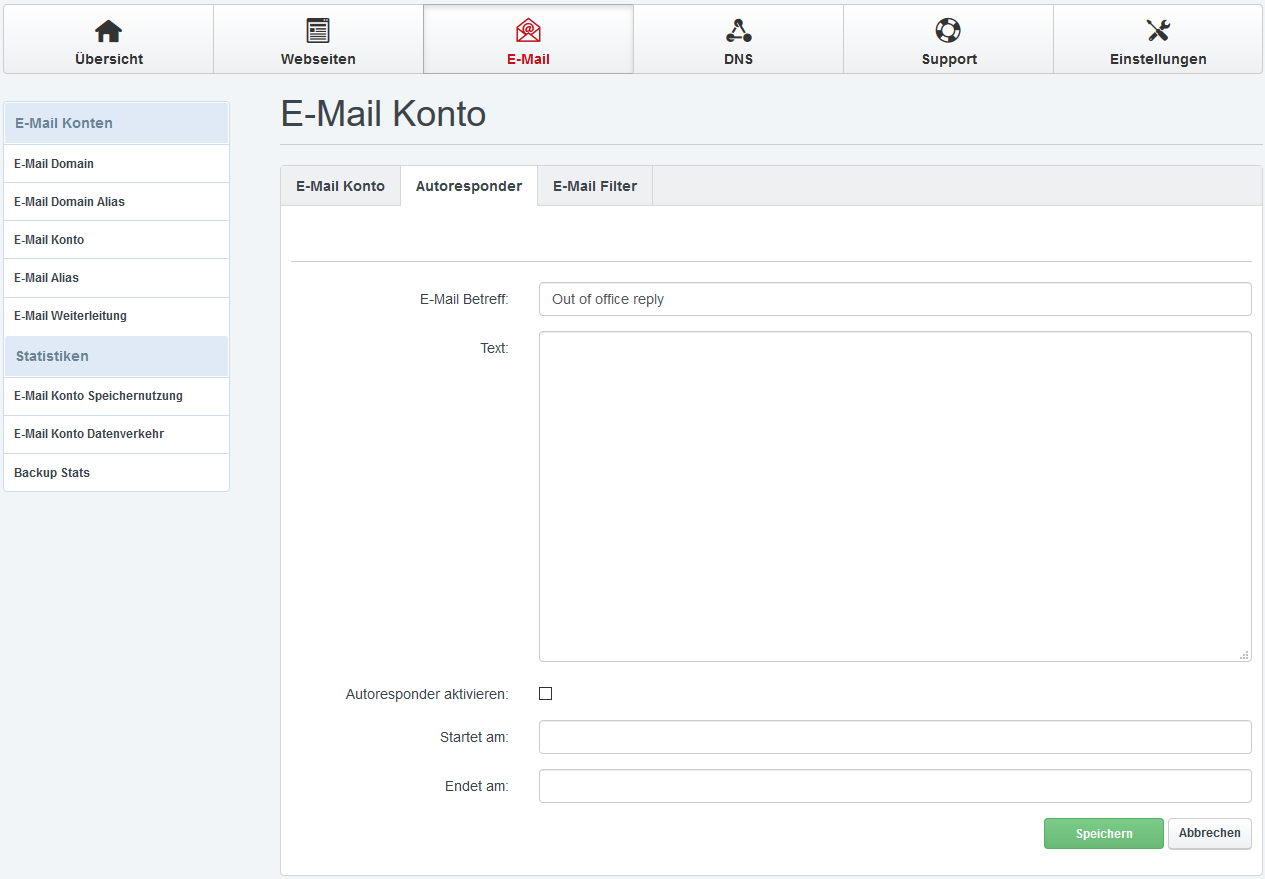The height and width of the screenshot is (879, 1265).
Task: Click the Startet am date field
Action: click(x=895, y=737)
